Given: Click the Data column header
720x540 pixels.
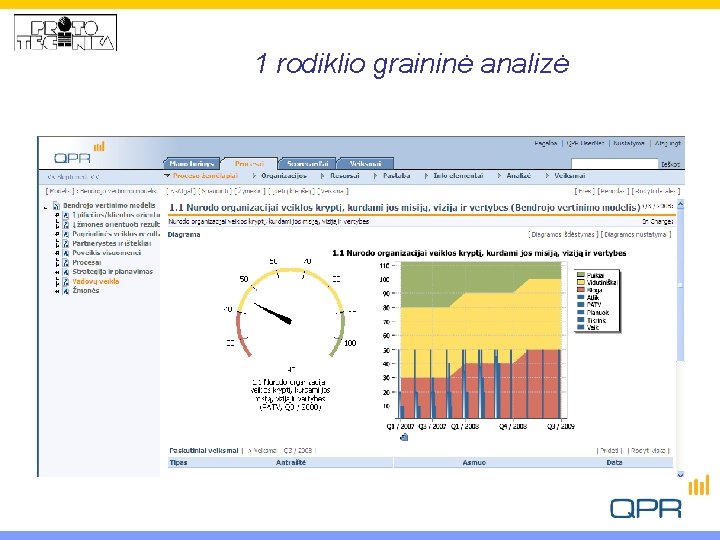Looking at the screenshot, I should [x=614, y=463].
